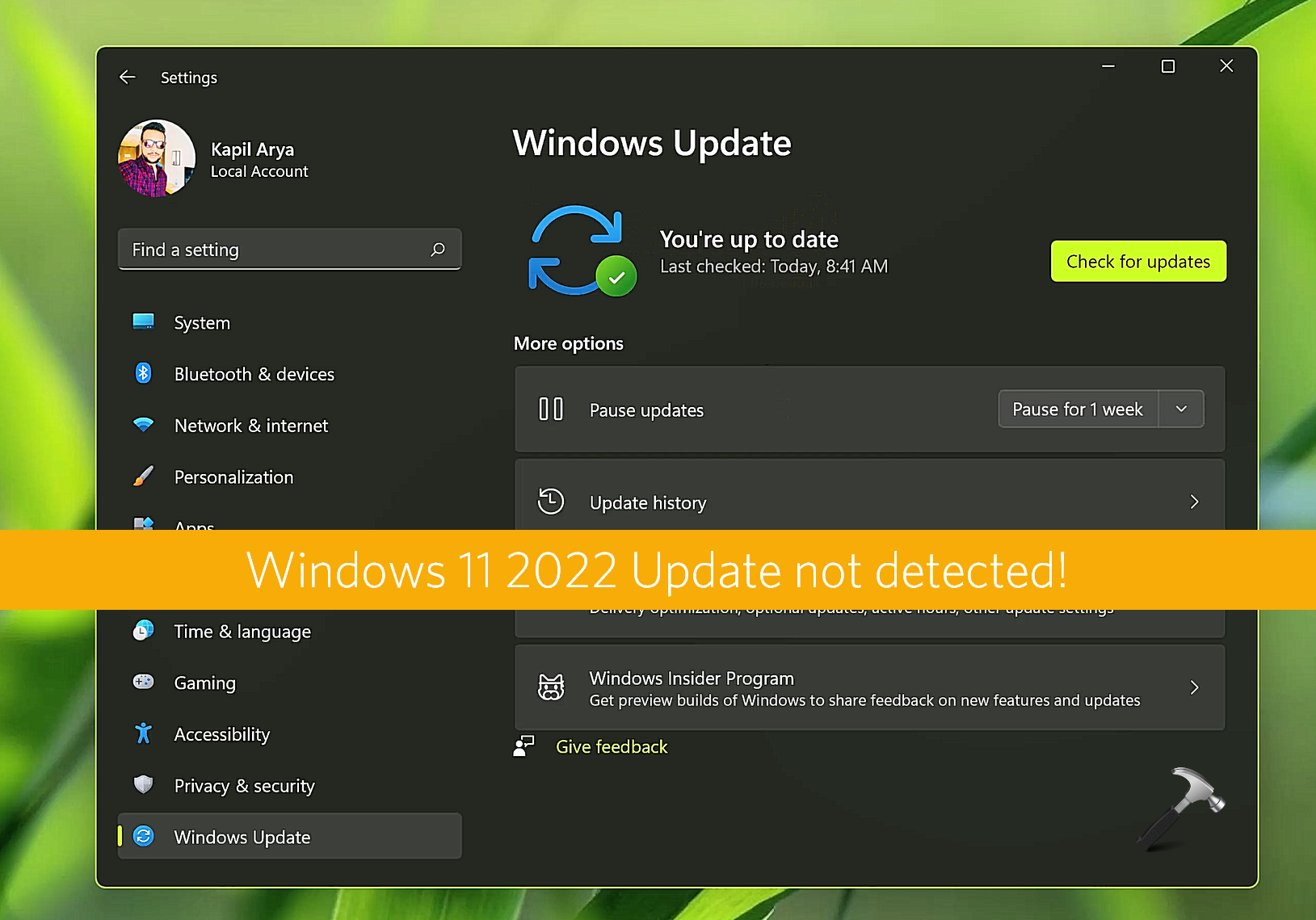Click Kapil Arya profile picture

(156, 158)
